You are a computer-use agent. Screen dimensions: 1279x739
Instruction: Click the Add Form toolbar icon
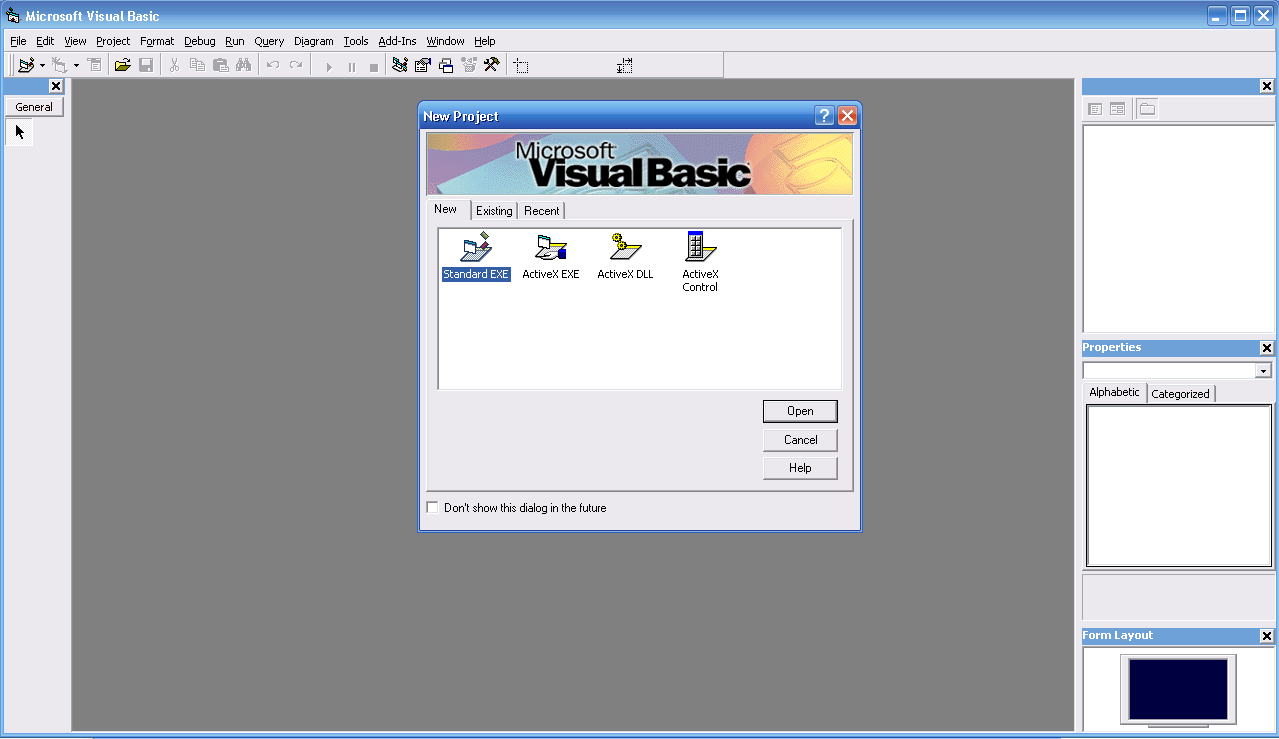(60, 65)
